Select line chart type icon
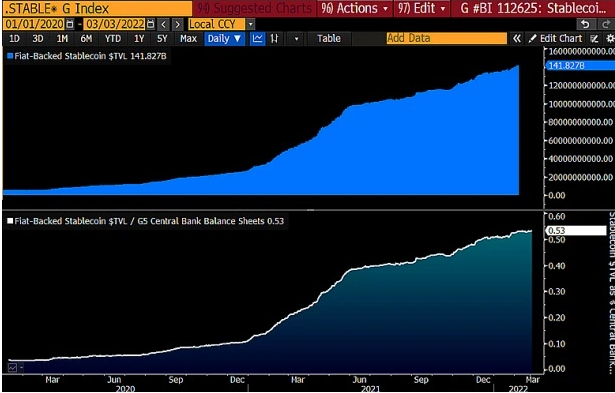This screenshot has width=615, height=393. (x=258, y=38)
